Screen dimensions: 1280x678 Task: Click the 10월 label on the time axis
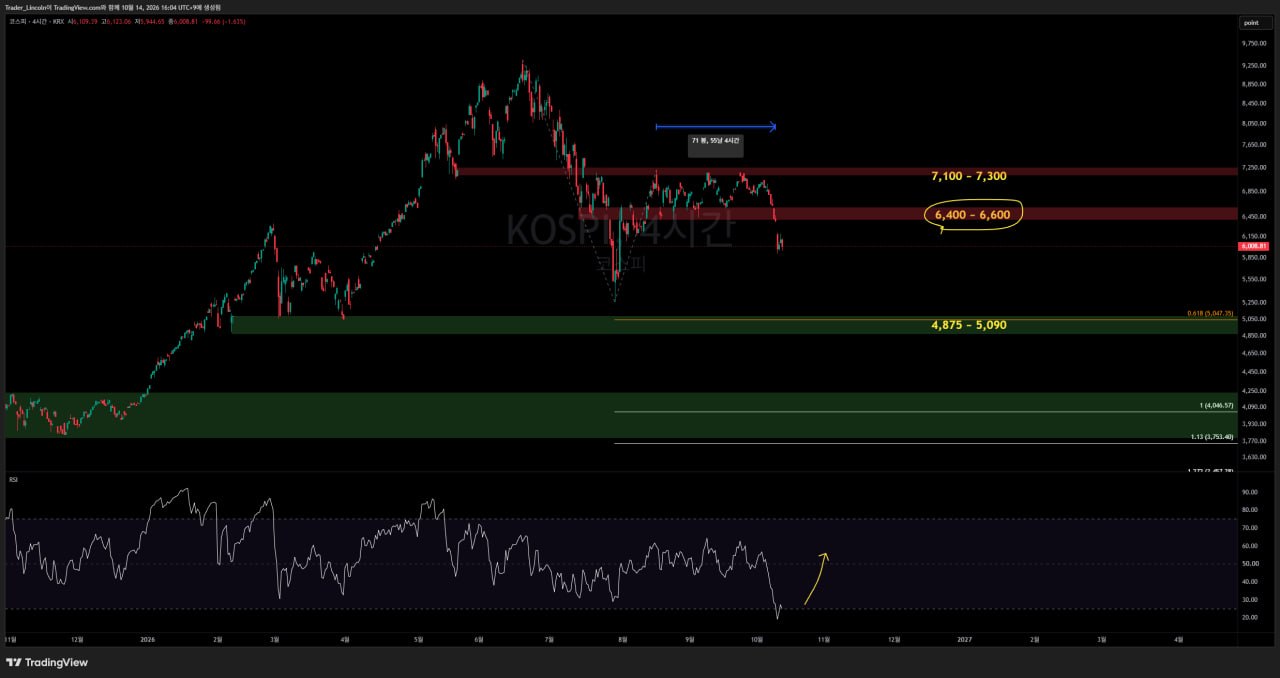point(756,638)
